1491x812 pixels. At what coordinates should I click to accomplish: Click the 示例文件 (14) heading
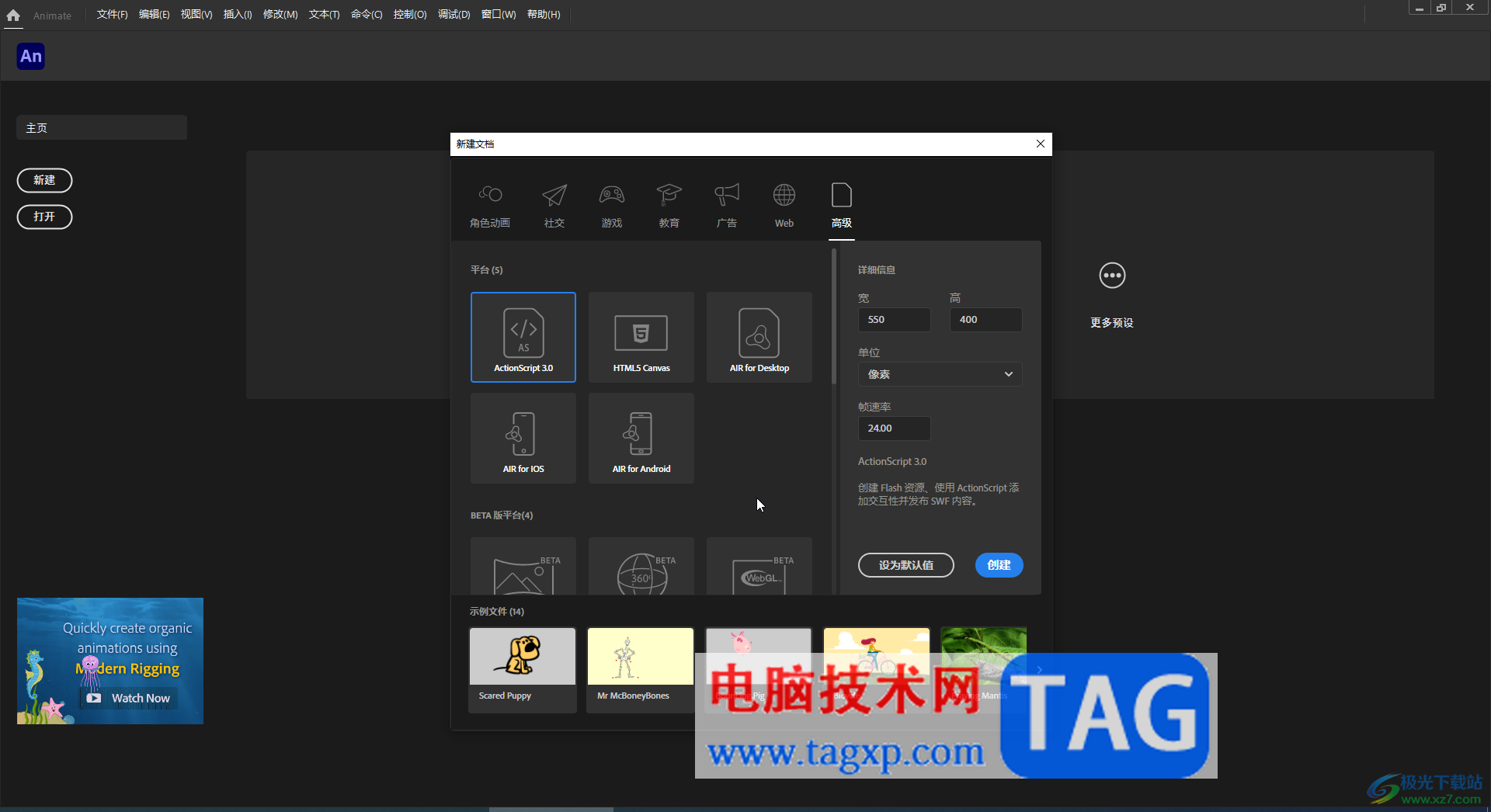tap(497, 612)
